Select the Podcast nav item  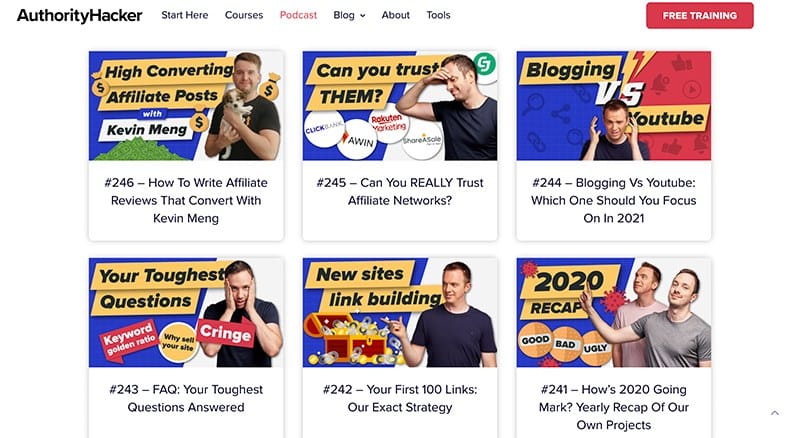point(298,15)
